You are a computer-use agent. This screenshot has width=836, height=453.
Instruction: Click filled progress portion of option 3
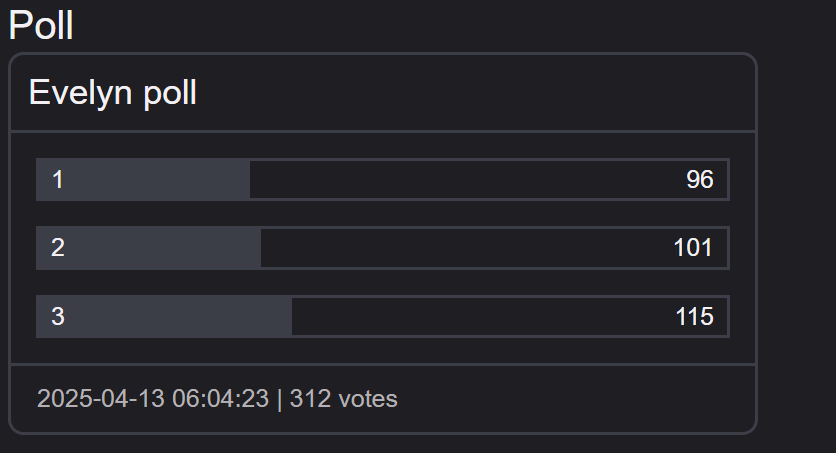click(164, 317)
